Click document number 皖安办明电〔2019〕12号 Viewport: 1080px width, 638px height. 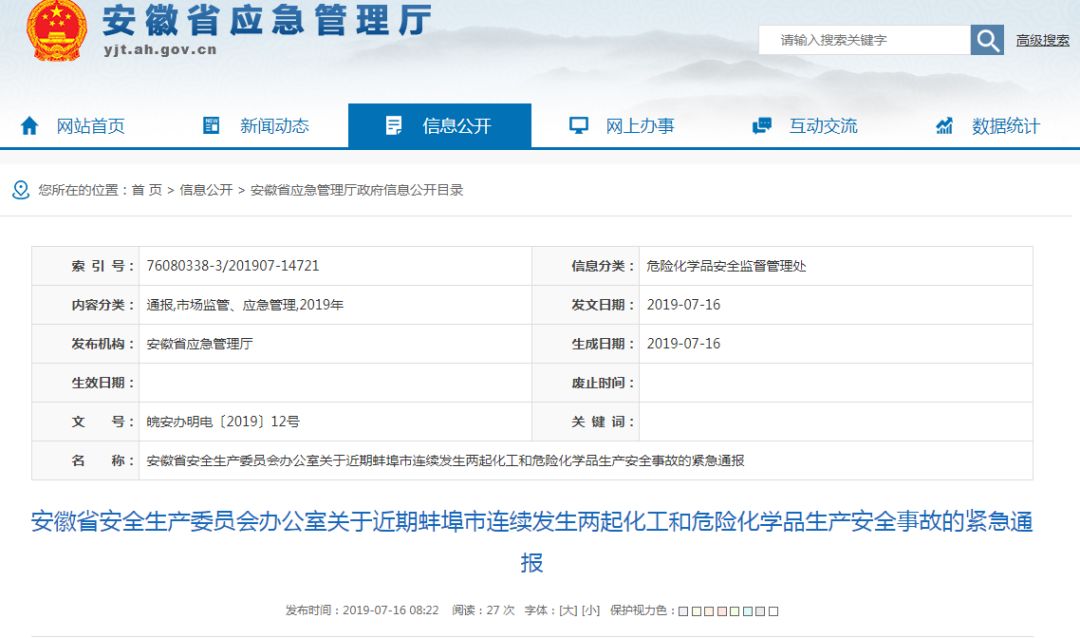pyautogui.click(x=223, y=422)
